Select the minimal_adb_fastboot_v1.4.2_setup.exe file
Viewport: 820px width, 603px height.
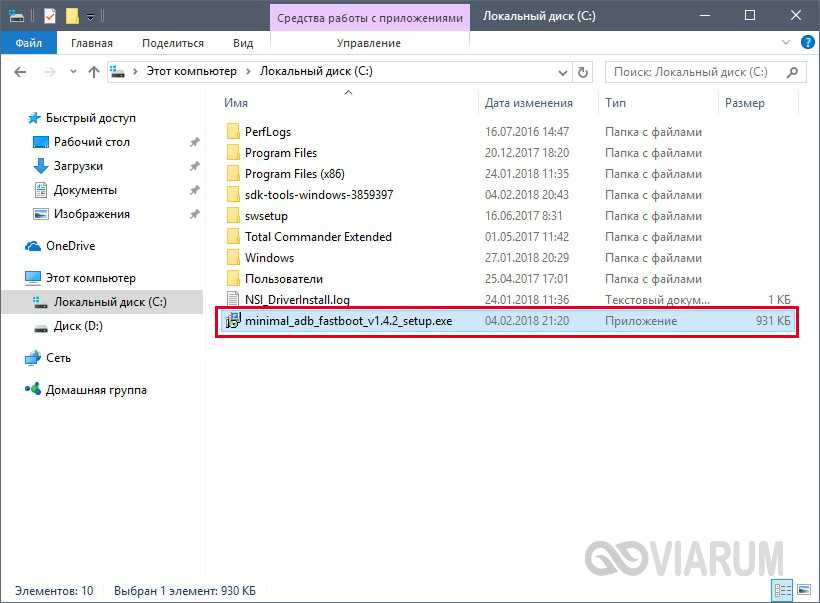348,321
